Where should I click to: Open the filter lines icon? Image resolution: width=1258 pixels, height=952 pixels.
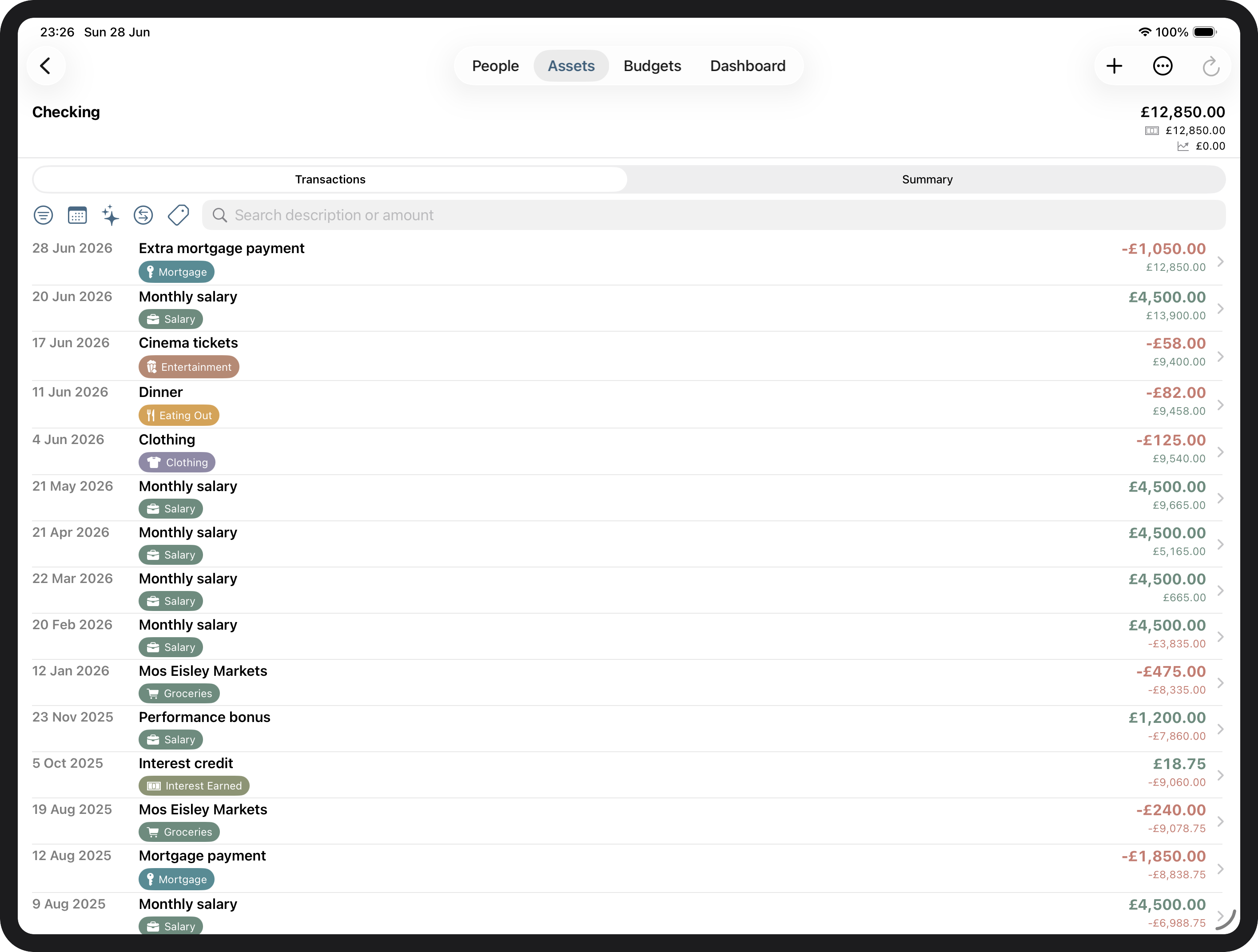43,215
